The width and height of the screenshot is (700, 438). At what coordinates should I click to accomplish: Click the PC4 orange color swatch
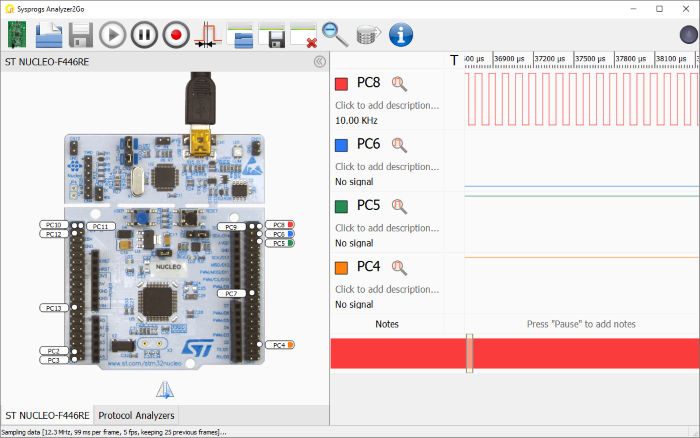(x=342, y=267)
